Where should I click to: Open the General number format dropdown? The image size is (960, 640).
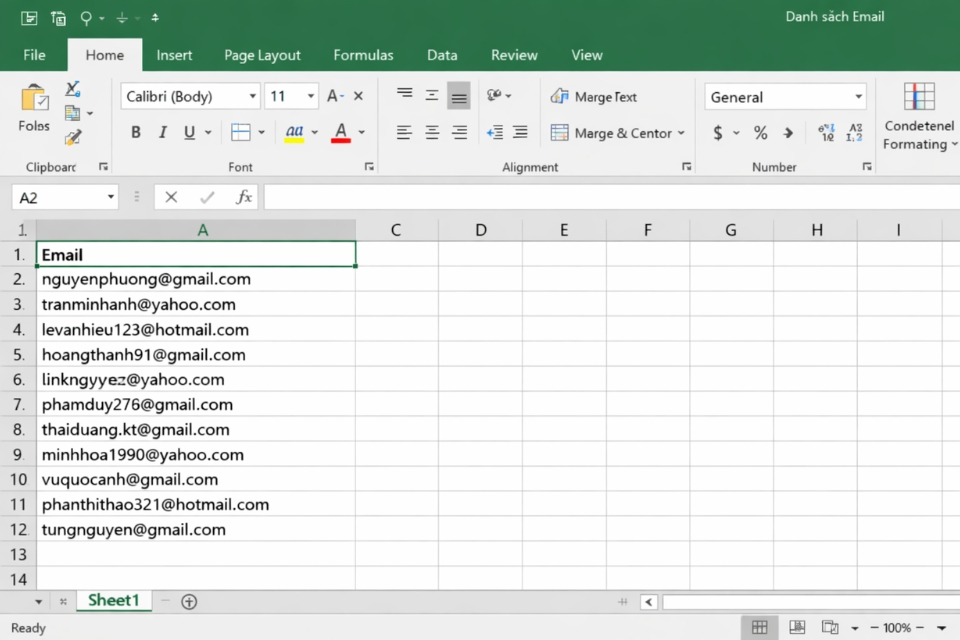(x=858, y=96)
